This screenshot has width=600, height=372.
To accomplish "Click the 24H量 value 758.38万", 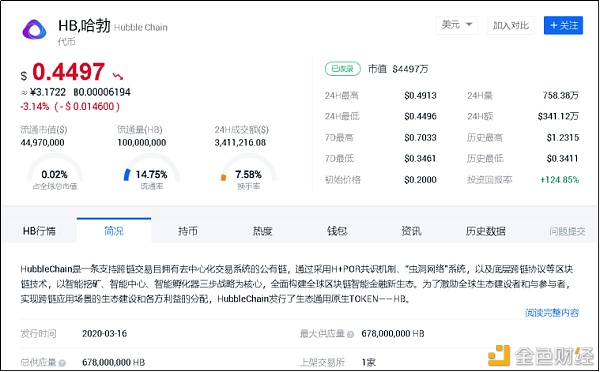I will (x=561, y=96).
